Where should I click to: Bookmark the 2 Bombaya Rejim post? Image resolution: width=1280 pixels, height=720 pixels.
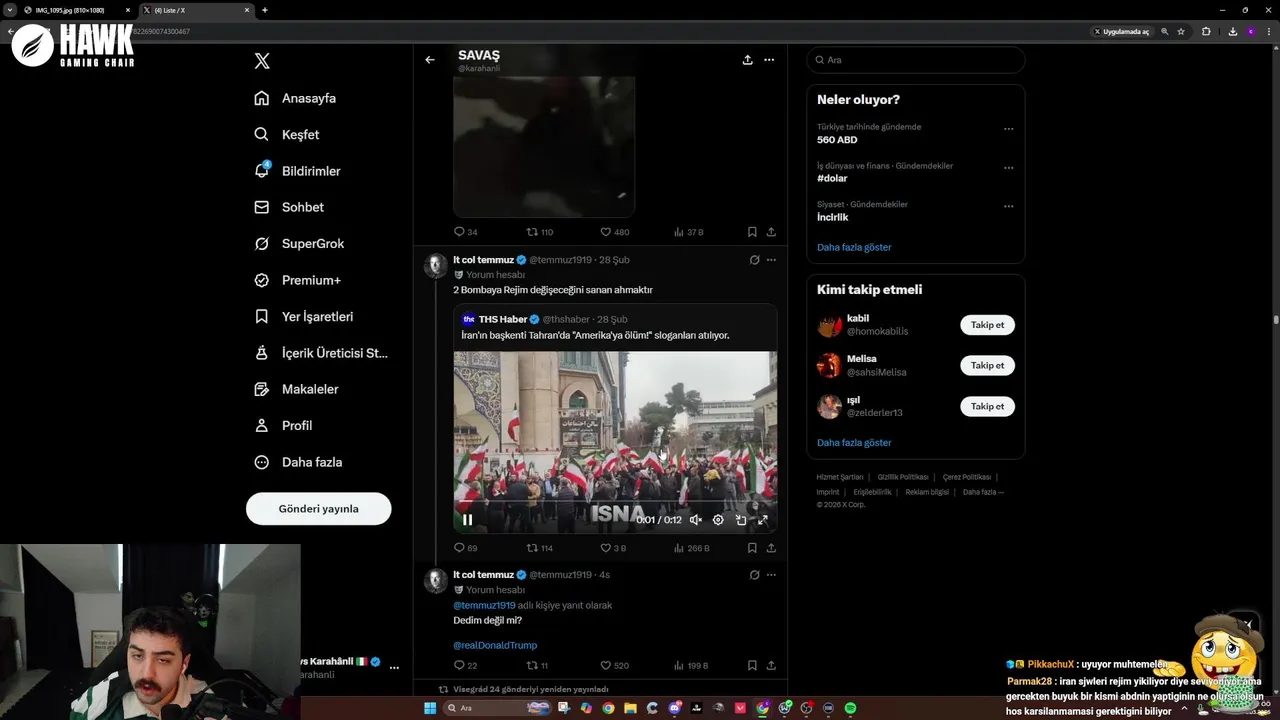tap(752, 548)
